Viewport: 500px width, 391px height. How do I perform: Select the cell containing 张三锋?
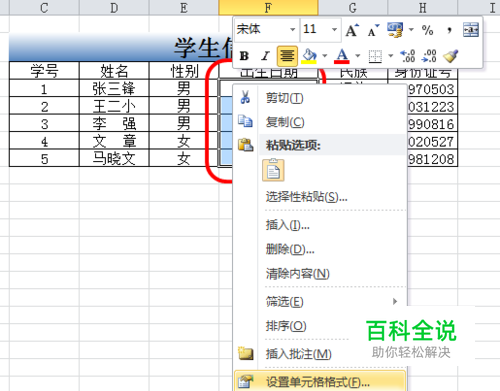(114, 88)
